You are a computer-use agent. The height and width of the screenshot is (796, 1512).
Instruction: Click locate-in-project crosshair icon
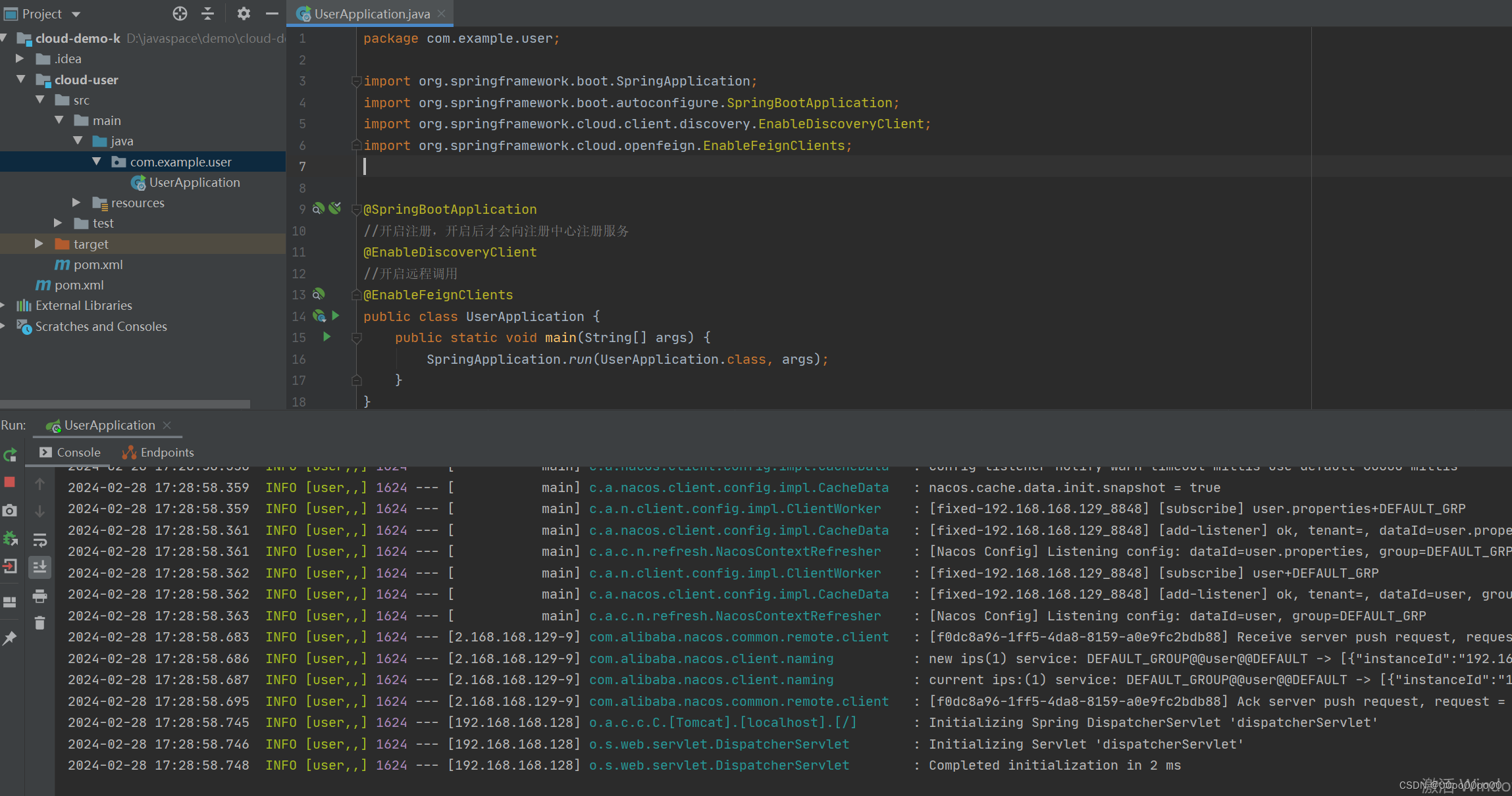coord(180,13)
